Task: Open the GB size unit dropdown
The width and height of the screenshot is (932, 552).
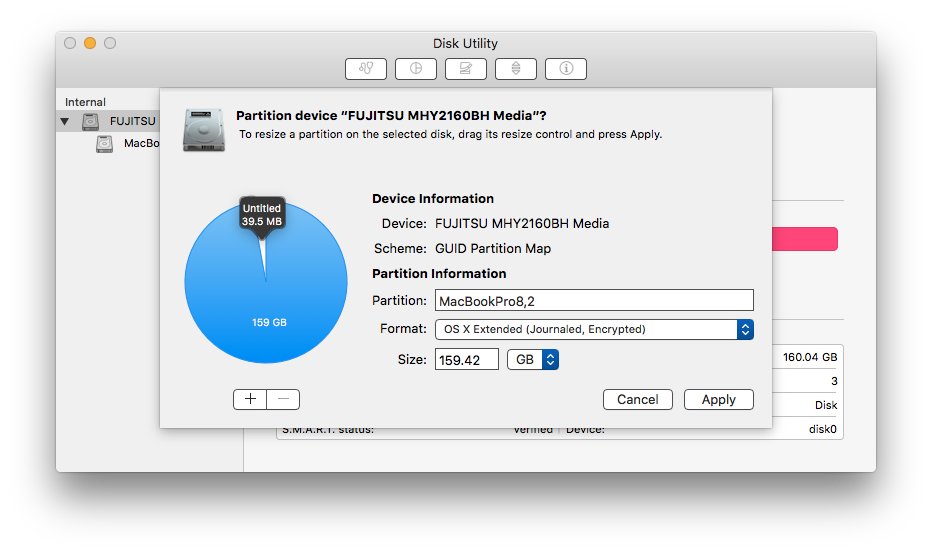Action: coord(533,359)
